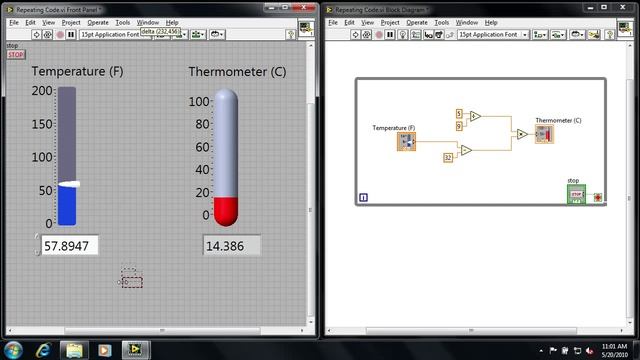Screen dimensions: 640x360
Task: Open Front Panel context help question mark
Action: pyautogui.click(x=291, y=35)
